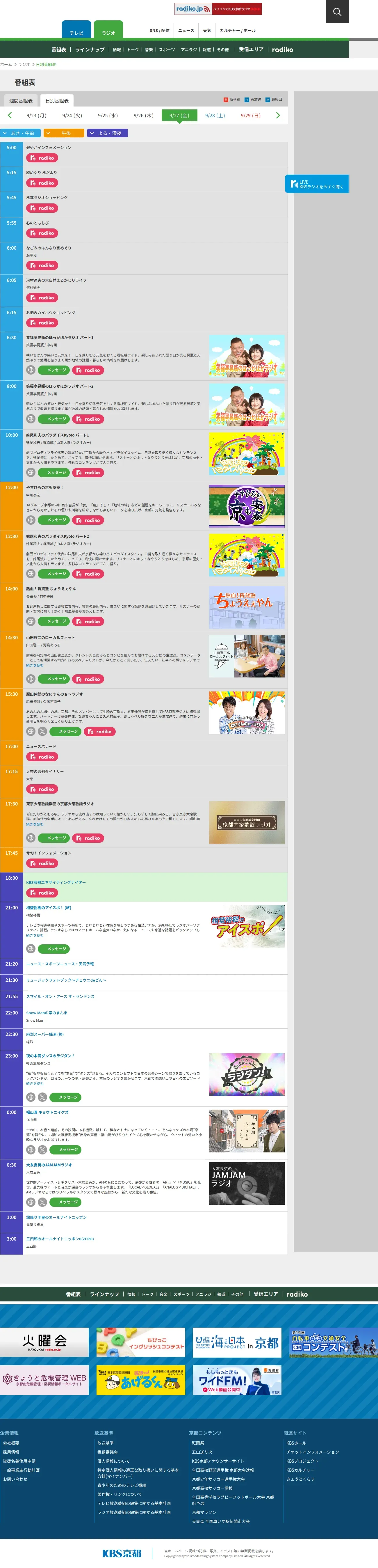The image size is (378, 1568).
Task: Jump to 午後 time section
Action: [x=64, y=133]
